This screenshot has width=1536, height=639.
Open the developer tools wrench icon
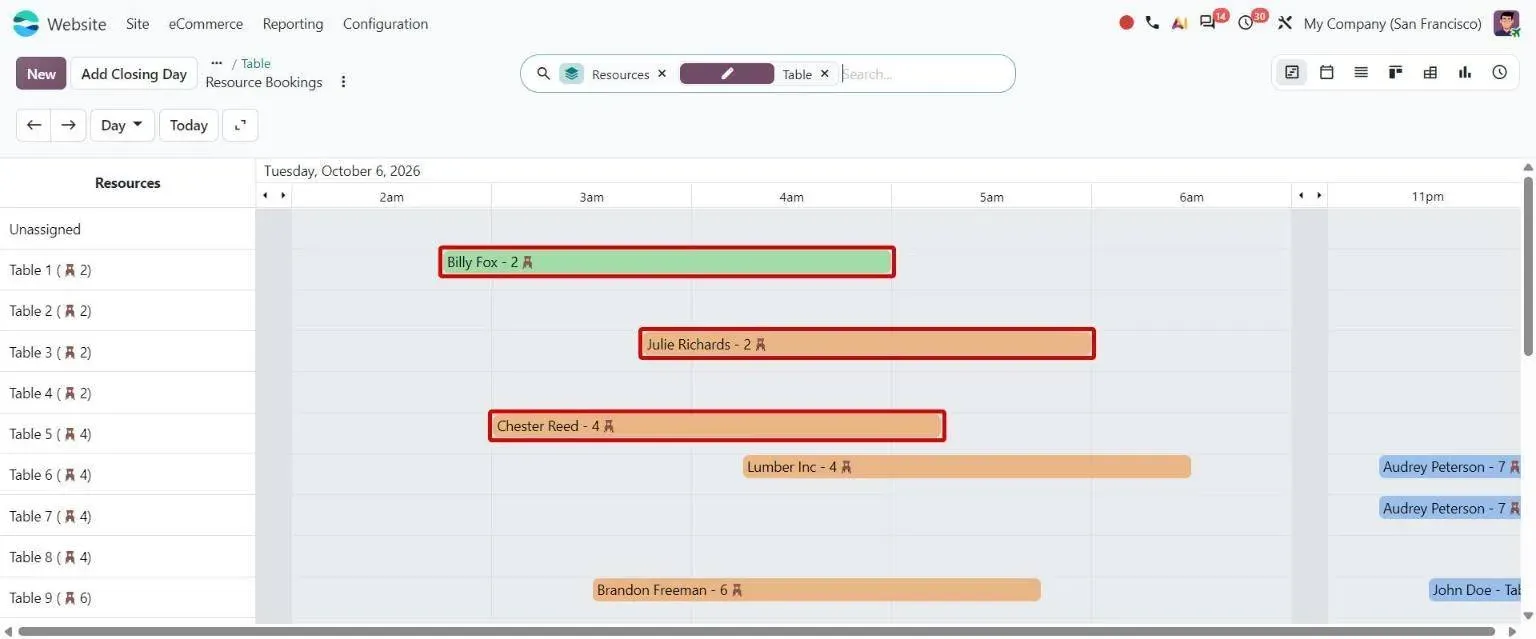(x=1285, y=23)
